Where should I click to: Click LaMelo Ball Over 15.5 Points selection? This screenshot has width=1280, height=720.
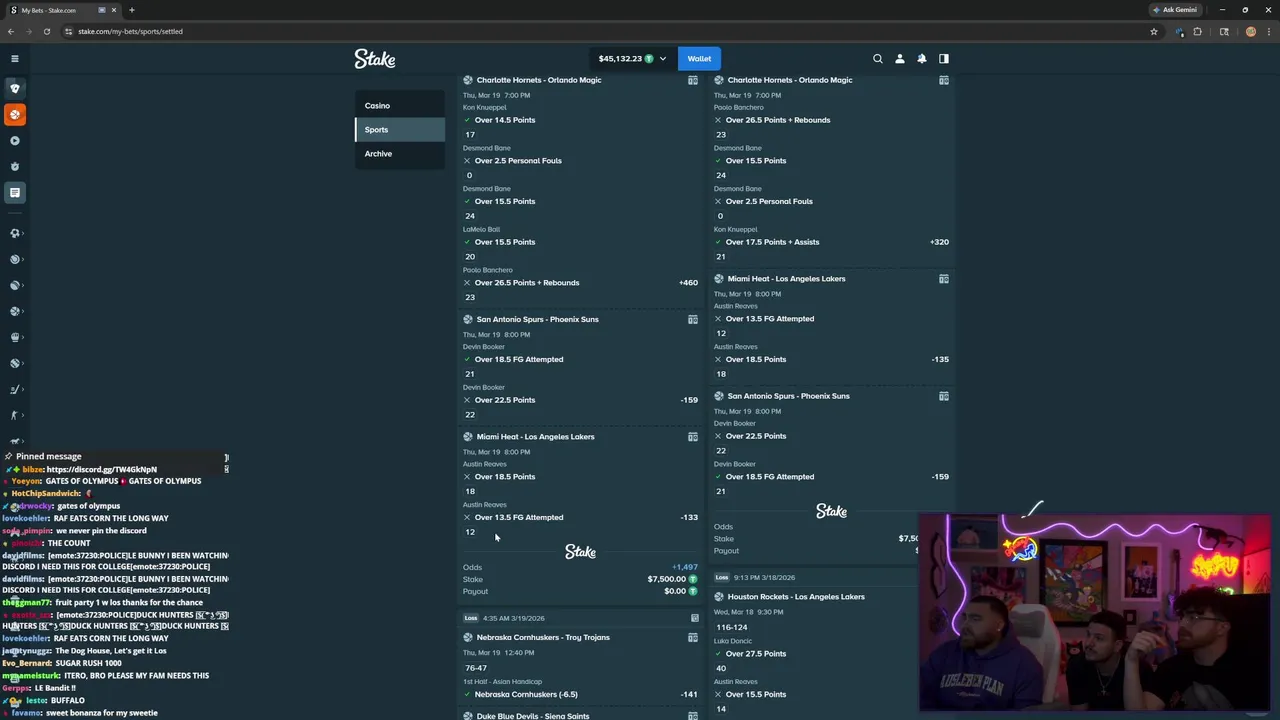pos(505,242)
